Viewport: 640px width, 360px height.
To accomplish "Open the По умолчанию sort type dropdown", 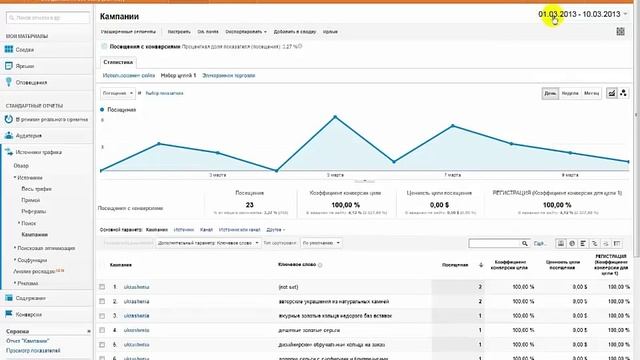I will (x=321, y=243).
